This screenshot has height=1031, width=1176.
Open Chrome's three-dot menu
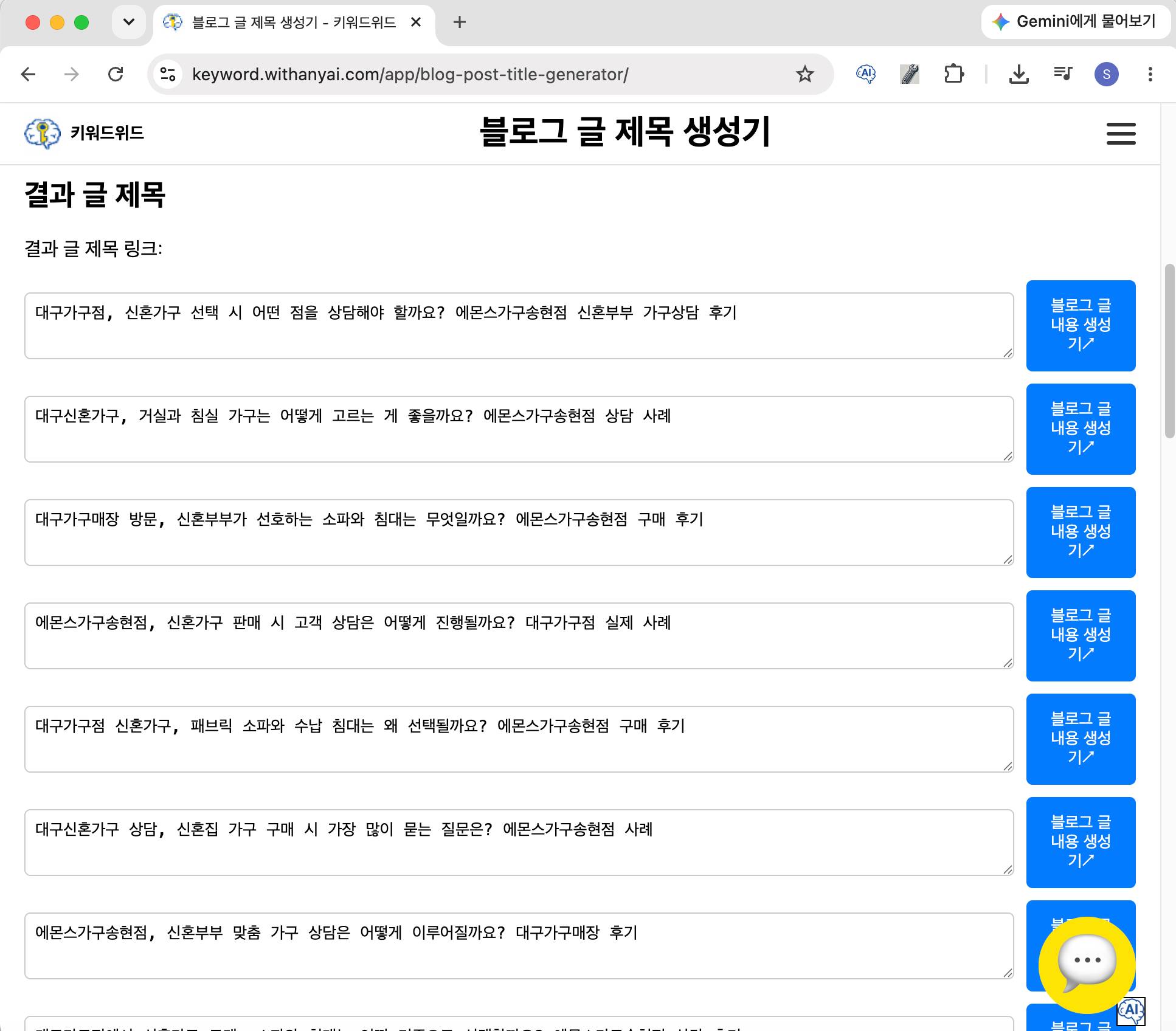[x=1150, y=74]
